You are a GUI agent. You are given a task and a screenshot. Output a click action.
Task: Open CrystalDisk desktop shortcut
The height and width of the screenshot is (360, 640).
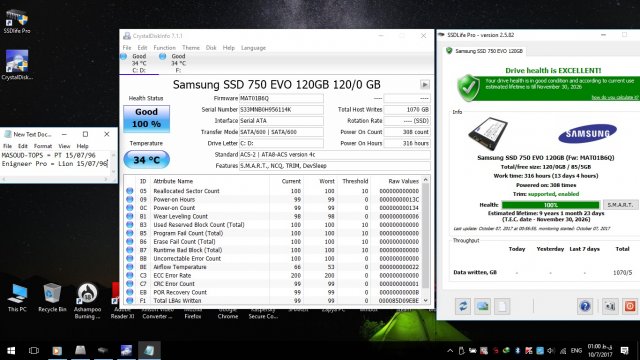click(17, 64)
